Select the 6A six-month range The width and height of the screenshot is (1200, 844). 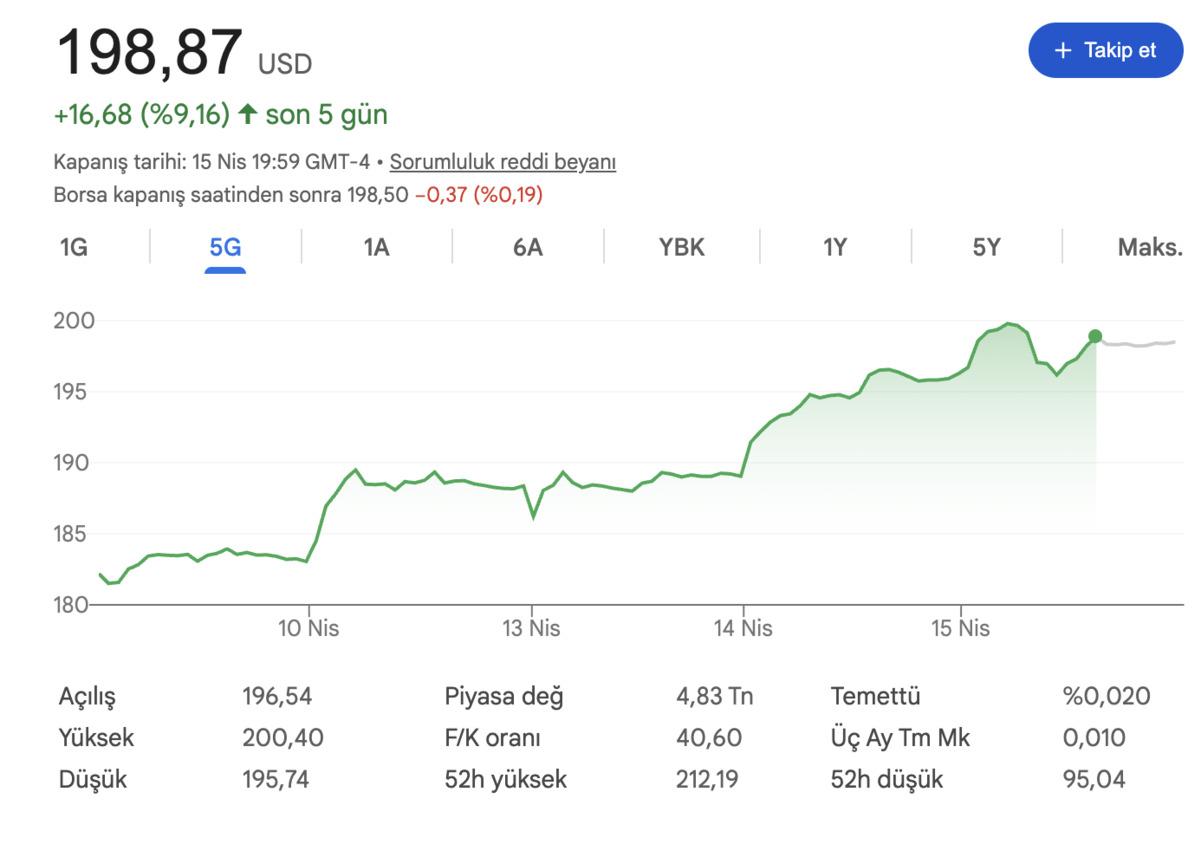527,247
